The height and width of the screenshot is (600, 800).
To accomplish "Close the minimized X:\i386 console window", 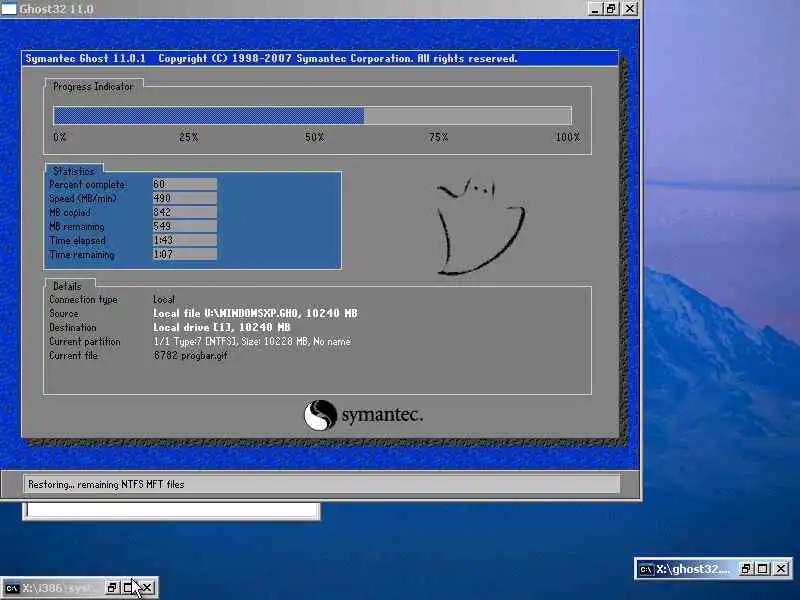I will point(146,588).
